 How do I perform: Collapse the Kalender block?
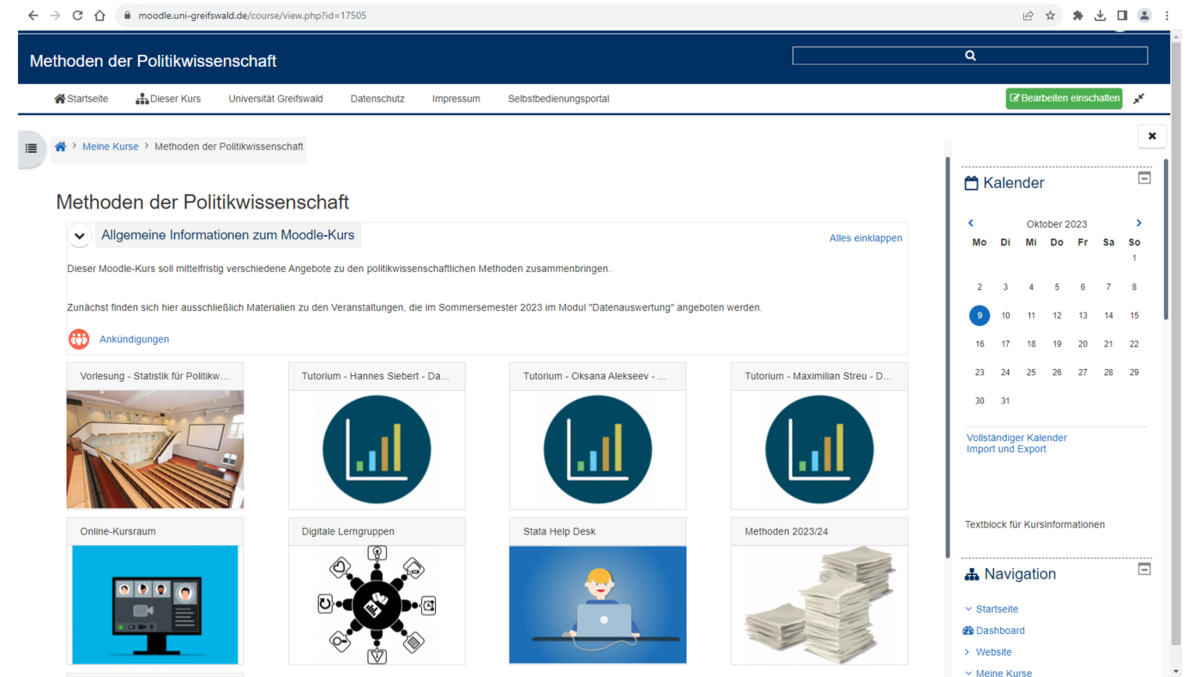point(1144,178)
